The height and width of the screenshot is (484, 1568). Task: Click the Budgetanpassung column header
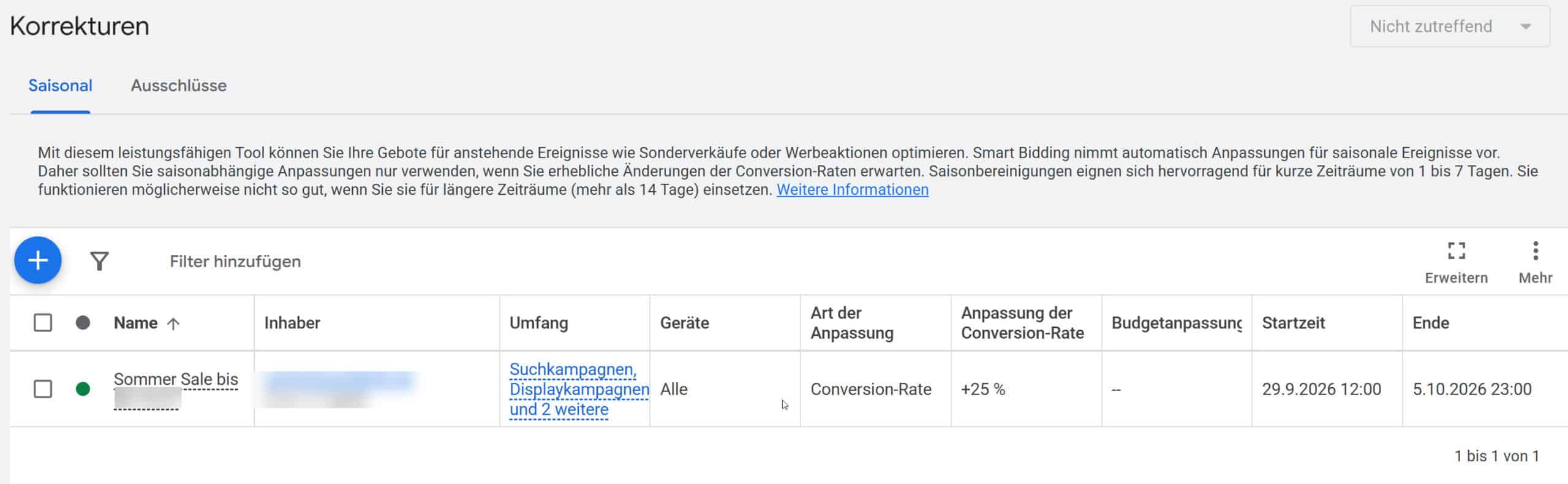[x=1177, y=323]
